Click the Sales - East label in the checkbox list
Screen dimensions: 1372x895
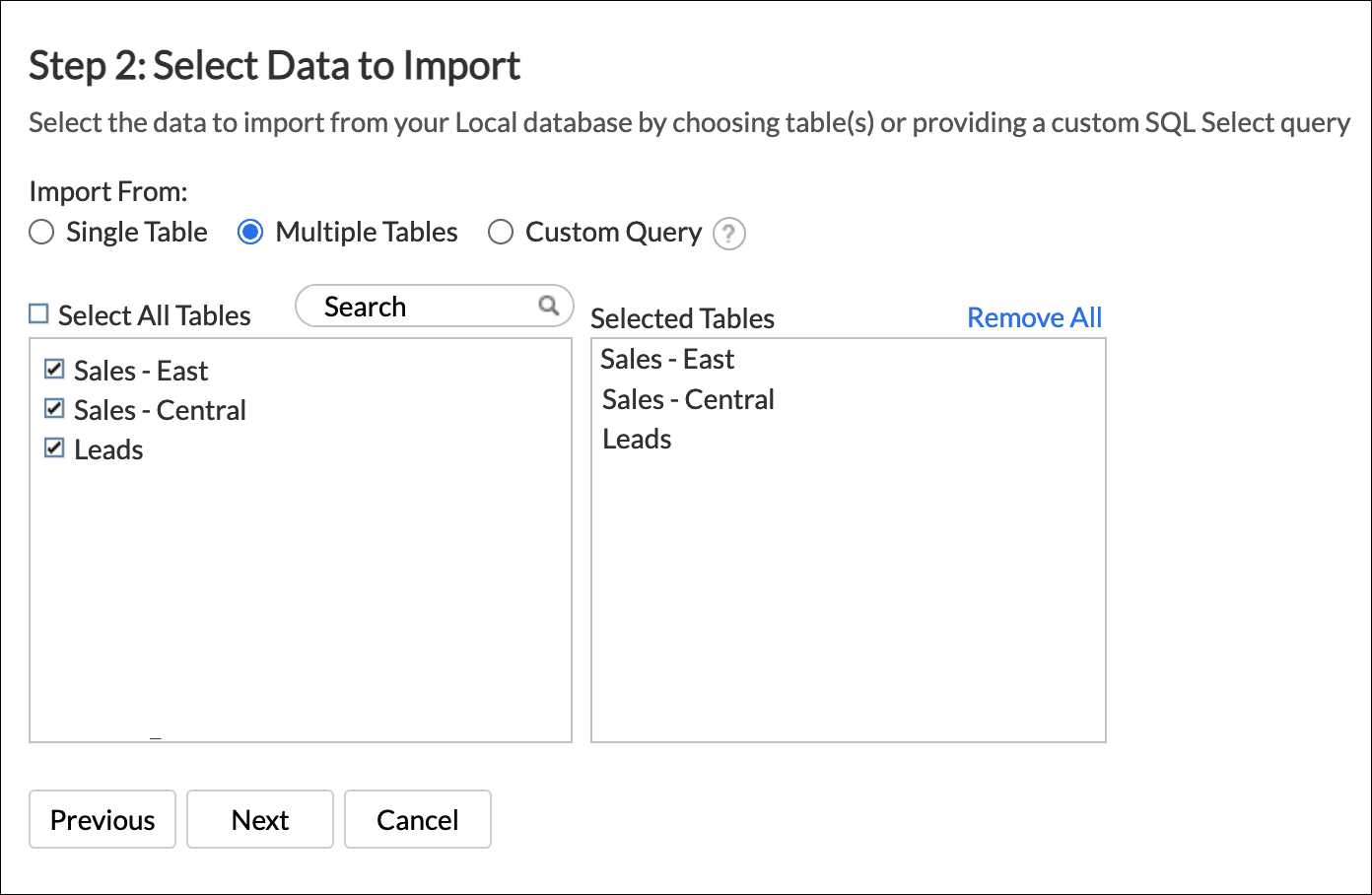point(141,371)
